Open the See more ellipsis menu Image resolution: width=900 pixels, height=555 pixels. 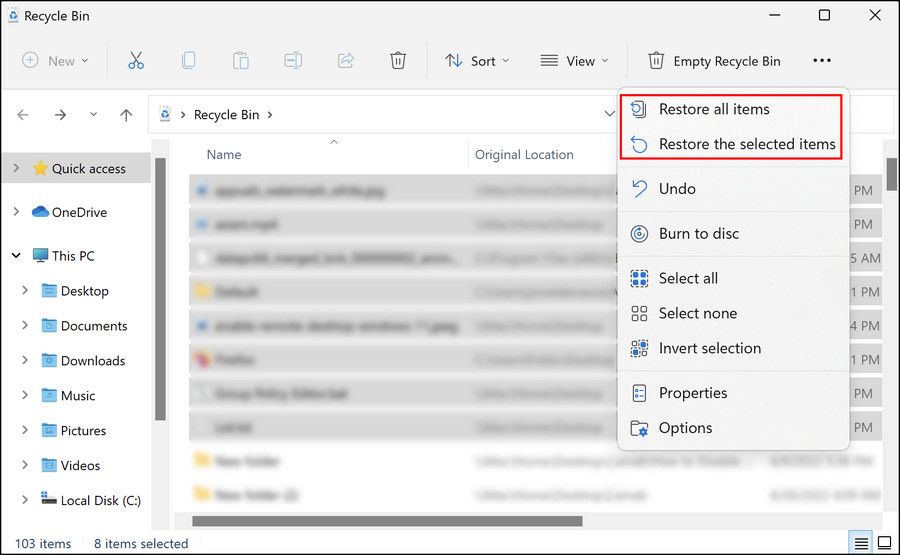click(822, 60)
